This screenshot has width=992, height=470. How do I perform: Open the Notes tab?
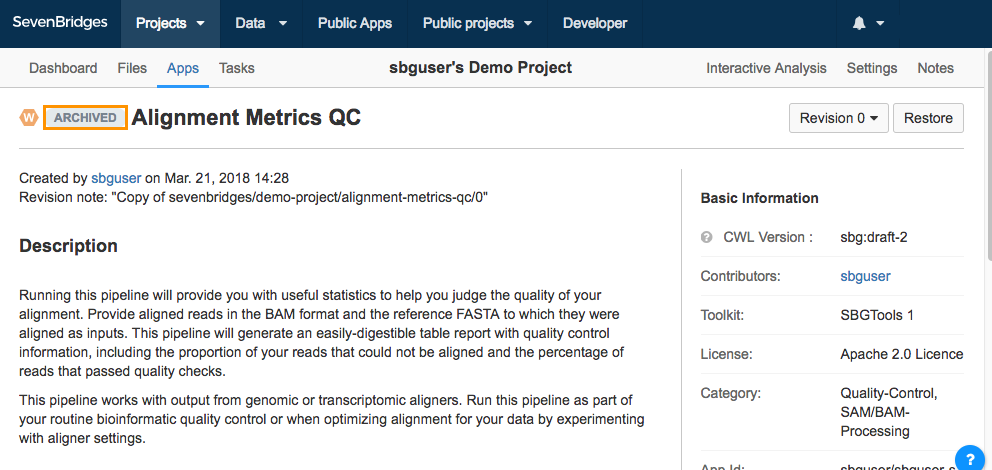[936, 68]
